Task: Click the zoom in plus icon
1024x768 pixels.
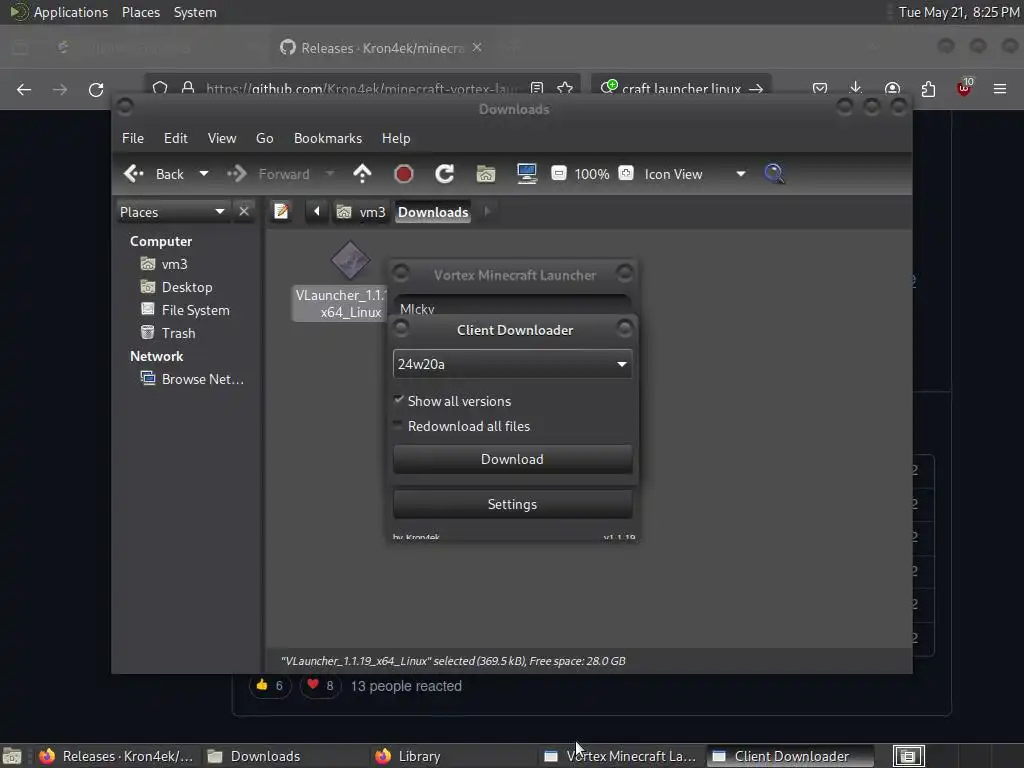Action: tap(626, 173)
